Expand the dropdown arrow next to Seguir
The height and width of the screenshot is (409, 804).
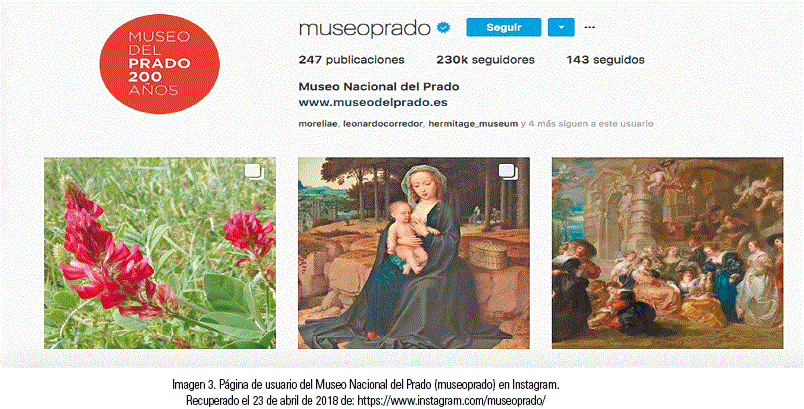pyautogui.click(x=561, y=28)
